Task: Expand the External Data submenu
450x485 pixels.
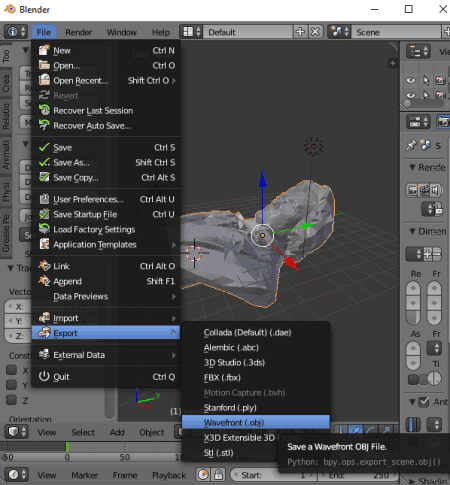Action: pos(174,355)
